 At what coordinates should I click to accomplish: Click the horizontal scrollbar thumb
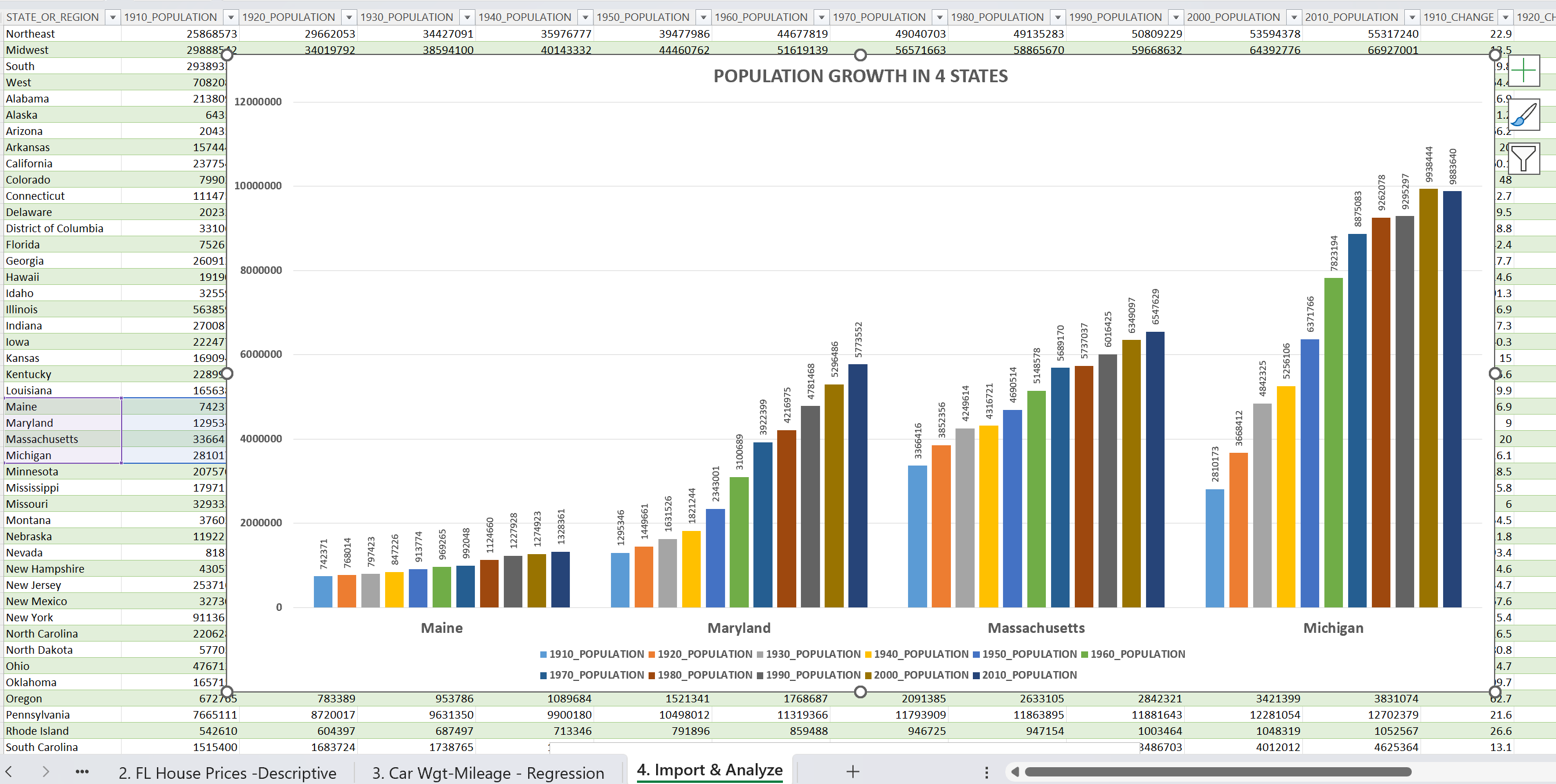(x=1217, y=771)
